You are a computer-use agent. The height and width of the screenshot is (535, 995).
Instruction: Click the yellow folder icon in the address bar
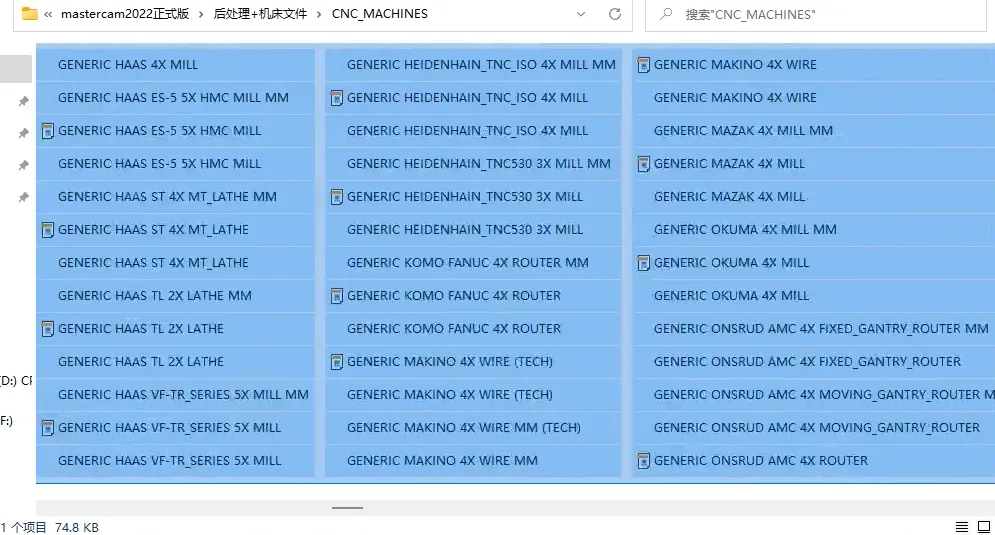[x=29, y=13]
